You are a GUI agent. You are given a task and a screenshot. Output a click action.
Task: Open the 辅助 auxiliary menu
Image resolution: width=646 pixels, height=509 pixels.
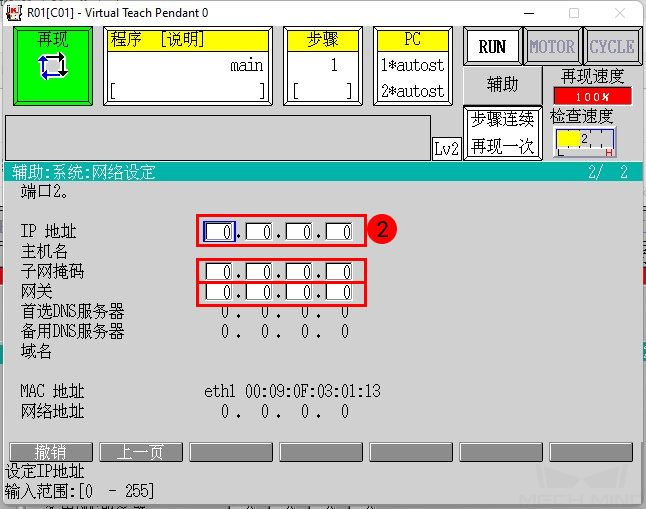pyautogui.click(x=503, y=85)
